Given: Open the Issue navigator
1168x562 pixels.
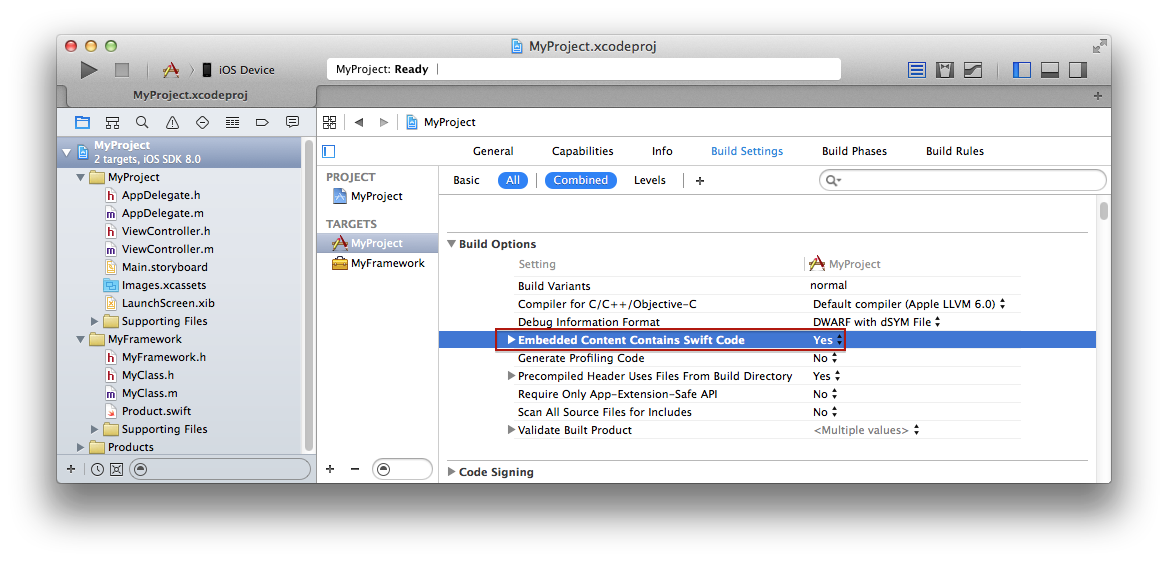Looking at the screenshot, I should pos(172,122).
